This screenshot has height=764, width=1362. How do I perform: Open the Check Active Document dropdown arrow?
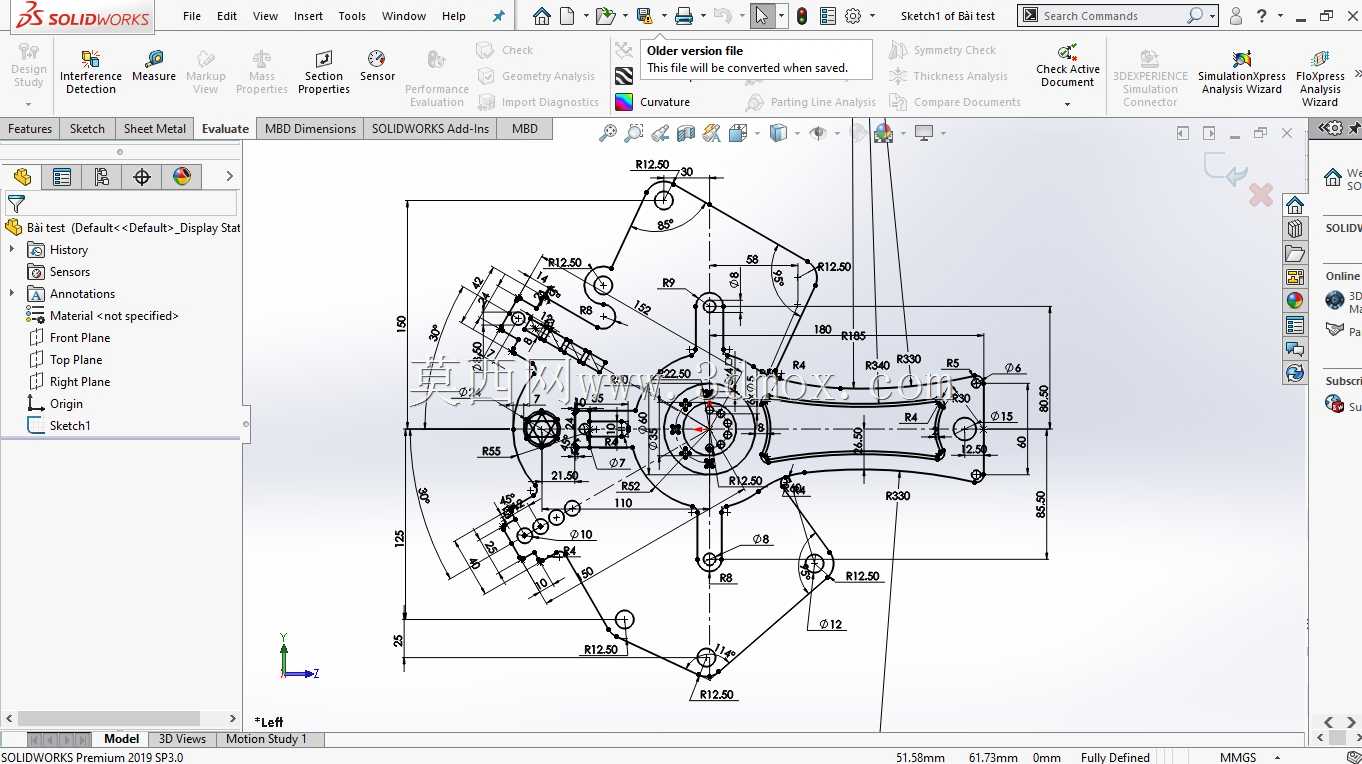(x=1067, y=104)
